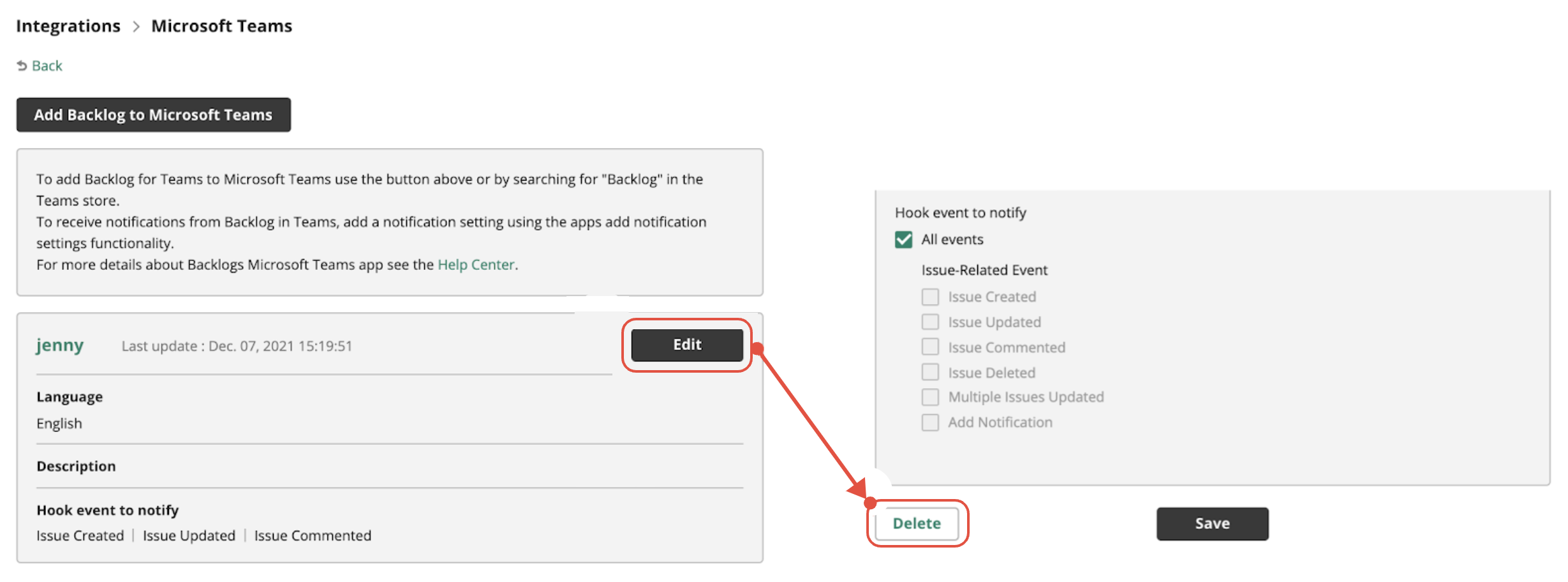Click the Back arrow icon
Image resolution: width=1568 pixels, height=582 pixels.
(x=22, y=66)
